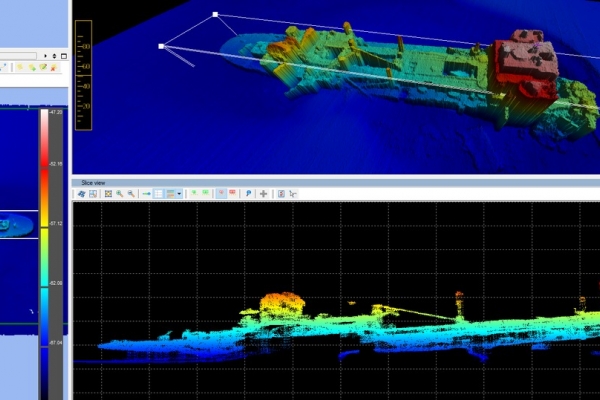
Task: Click the delete layer icon with red X
Action: 54,67
